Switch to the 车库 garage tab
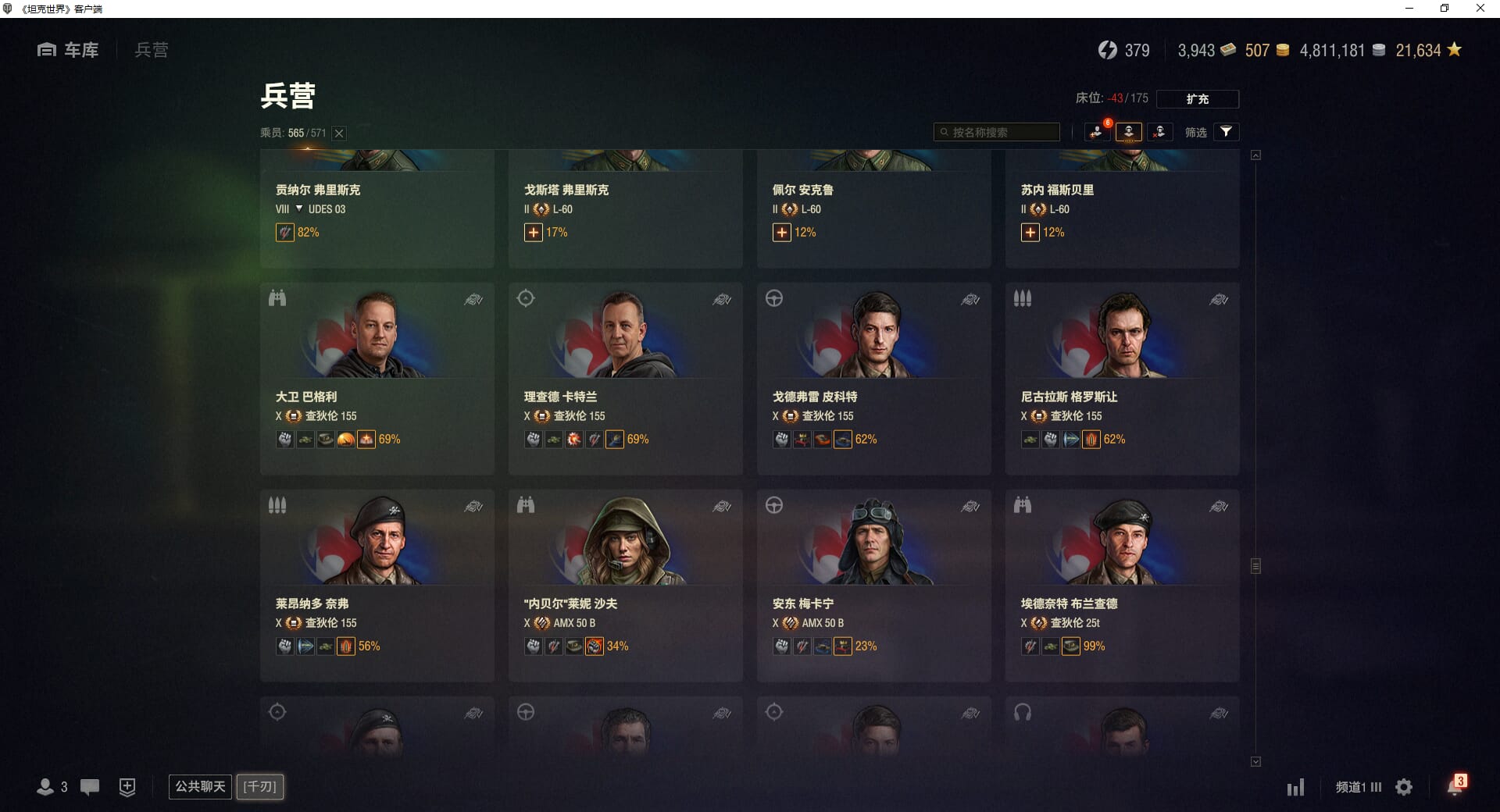 point(68,50)
